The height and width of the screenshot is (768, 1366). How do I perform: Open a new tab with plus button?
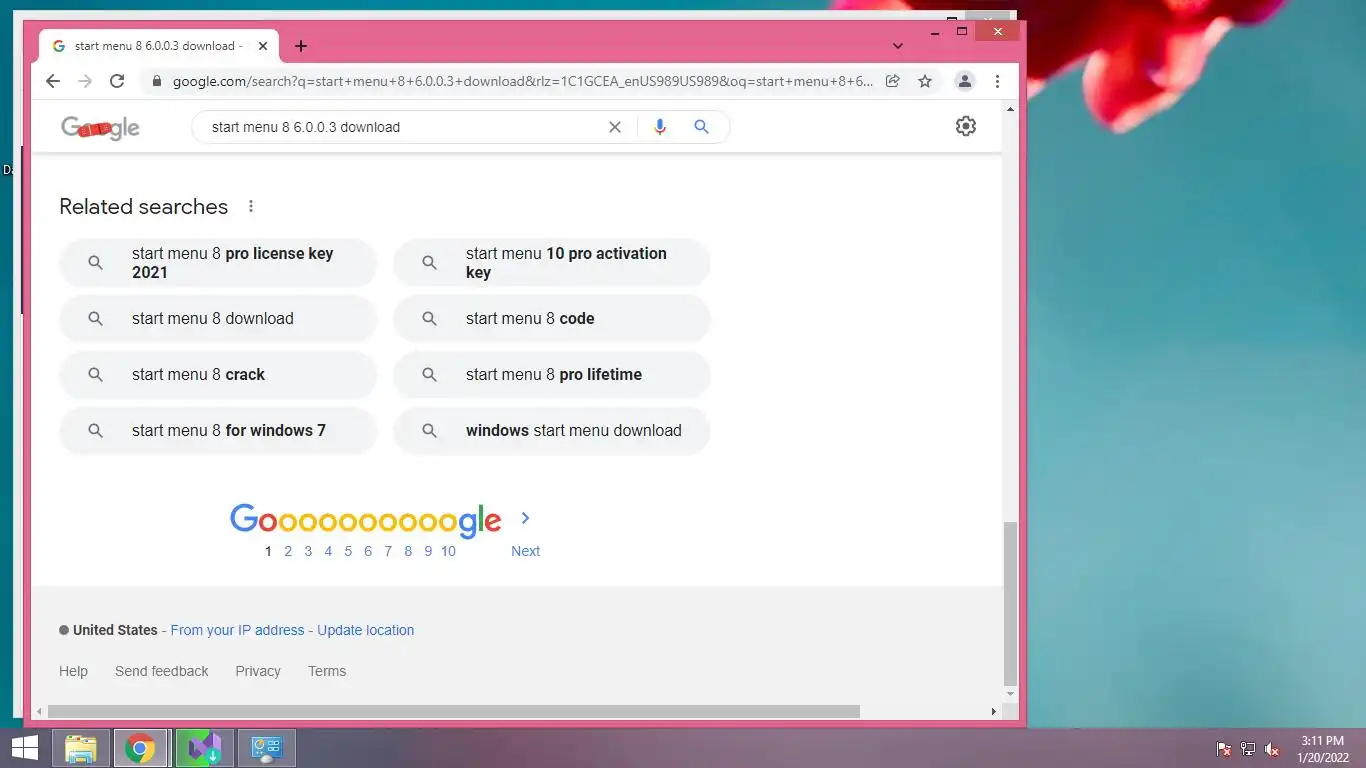(301, 46)
